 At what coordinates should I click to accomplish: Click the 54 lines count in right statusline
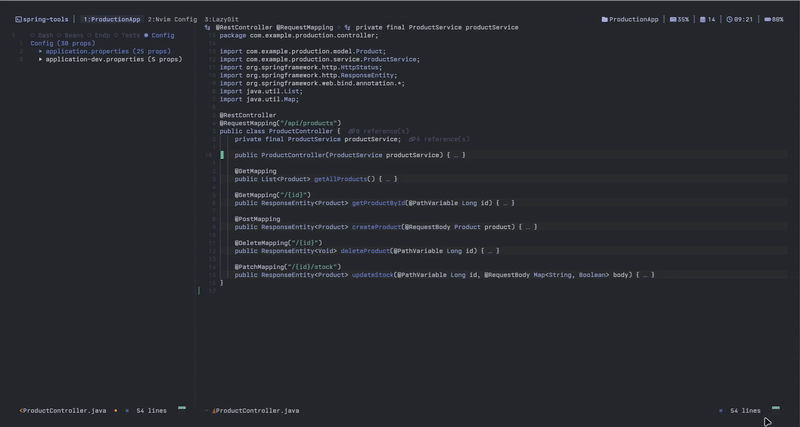pyautogui.click(x=745, y=411)
